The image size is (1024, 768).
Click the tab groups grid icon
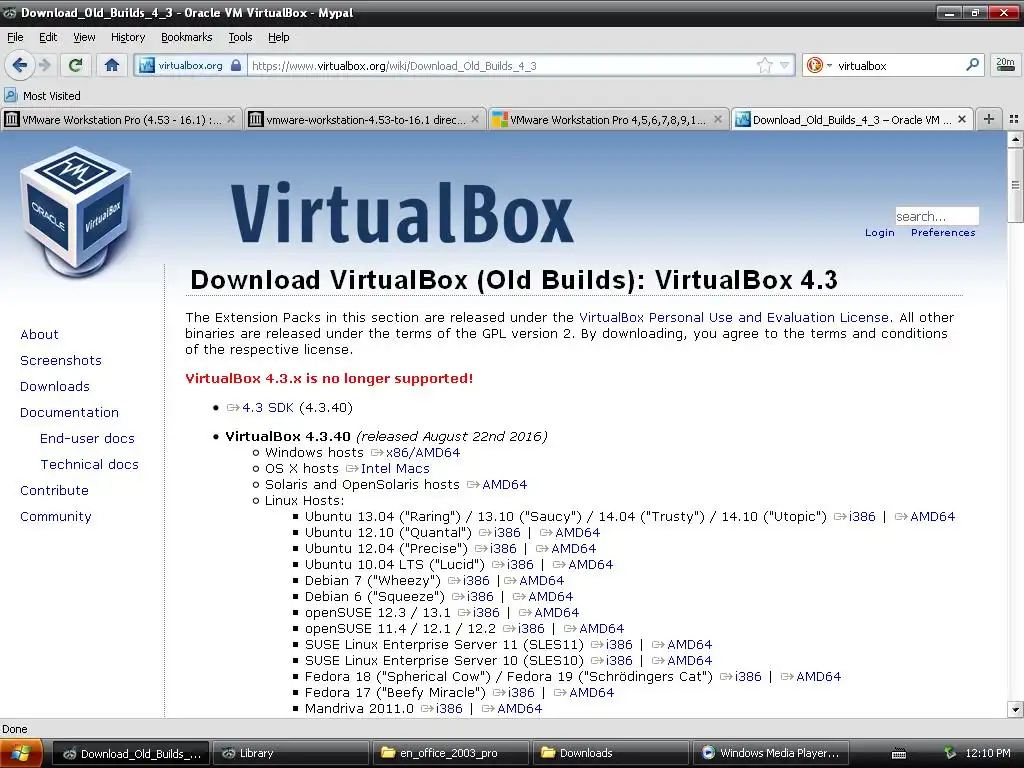1014,119
